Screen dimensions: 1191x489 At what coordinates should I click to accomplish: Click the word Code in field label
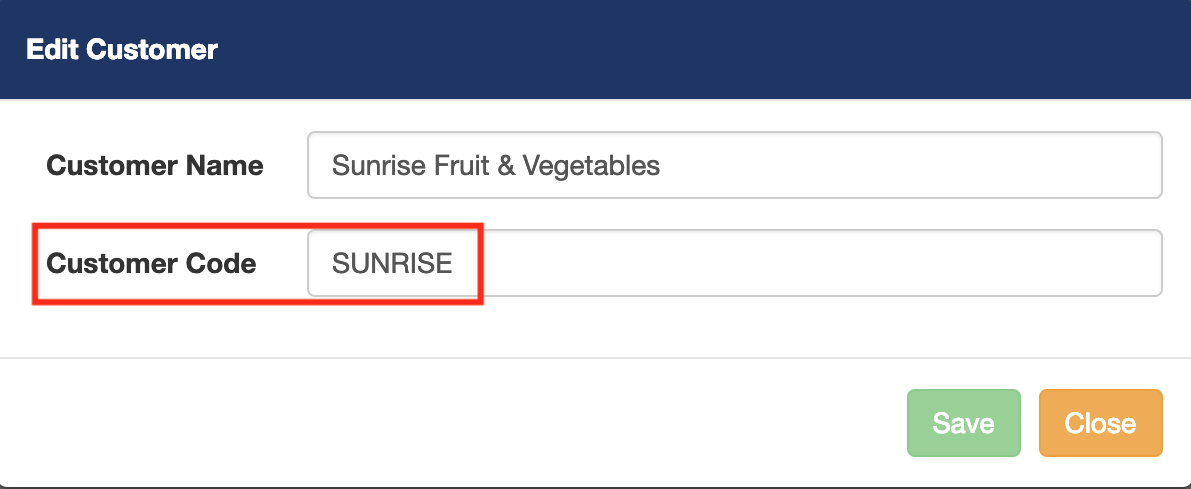pyautogui.click(x=220, y=263)
